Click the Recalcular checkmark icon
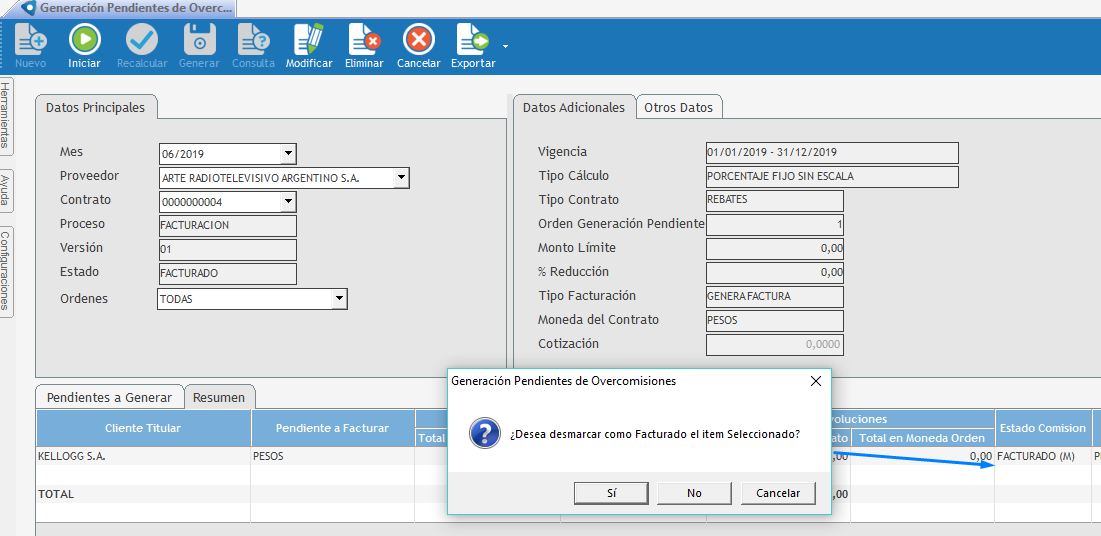 [142, 40]
